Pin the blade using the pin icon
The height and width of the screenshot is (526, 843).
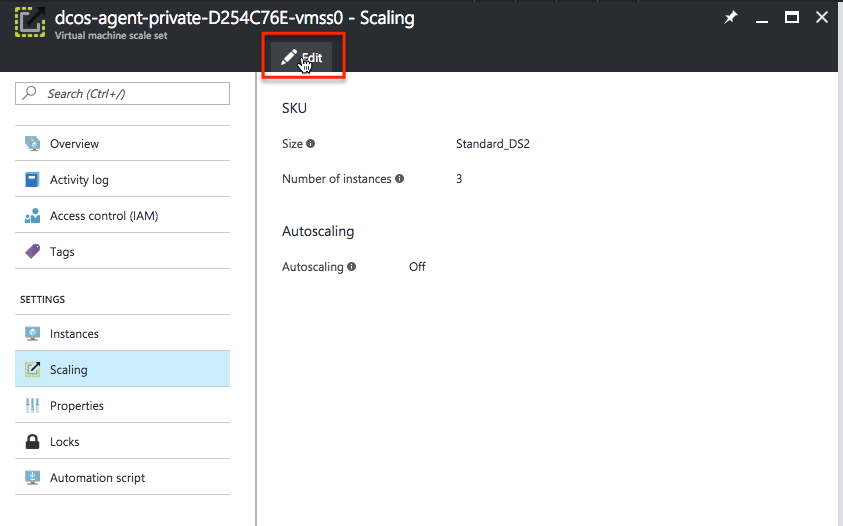click(730, 18)
